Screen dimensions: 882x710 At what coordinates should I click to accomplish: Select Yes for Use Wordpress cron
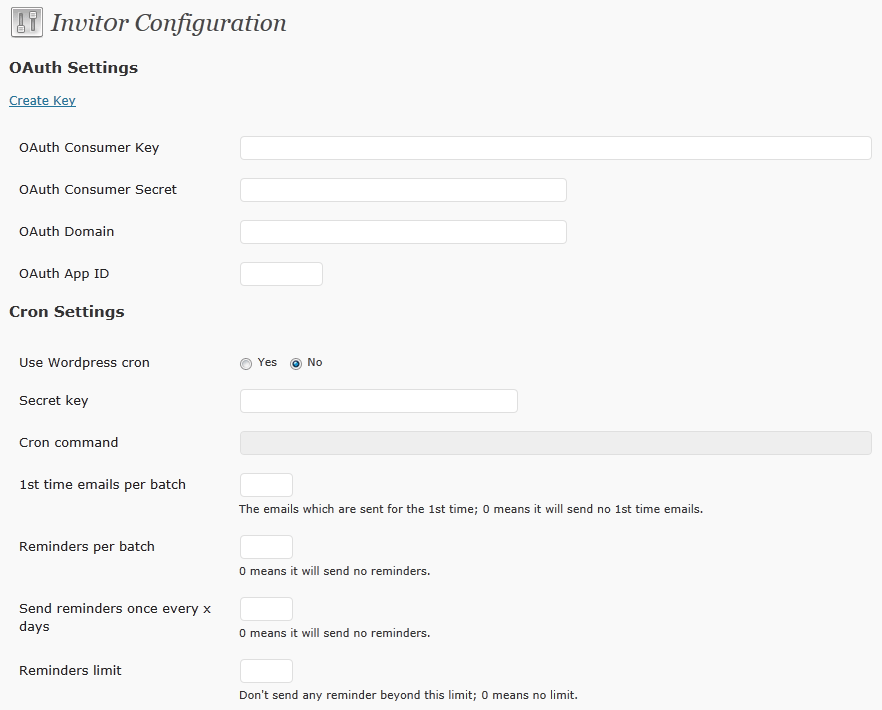tap(246, 364)
